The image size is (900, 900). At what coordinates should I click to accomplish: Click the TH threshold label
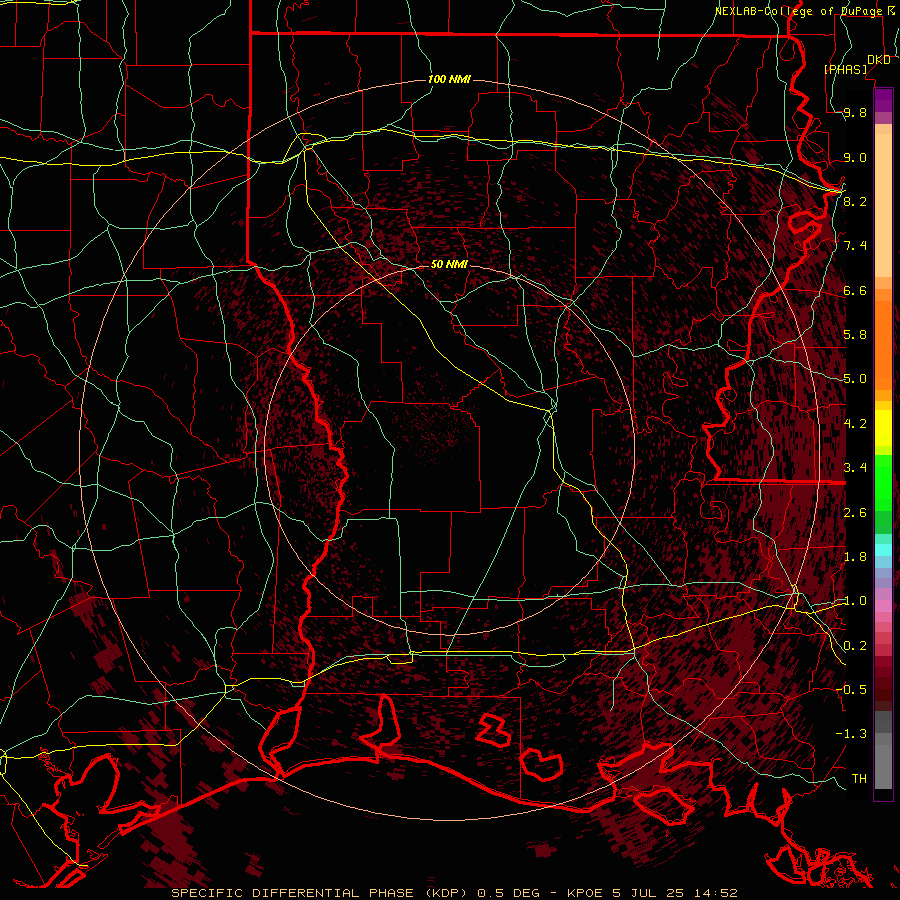859,779
